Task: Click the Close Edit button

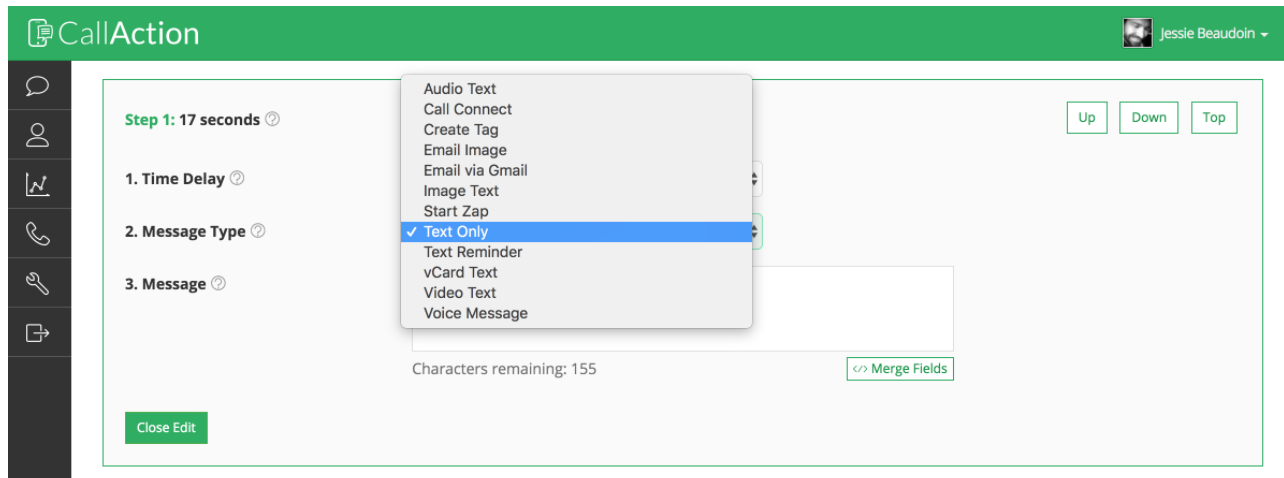Action: pyautogui.click(x=166, y=427)
